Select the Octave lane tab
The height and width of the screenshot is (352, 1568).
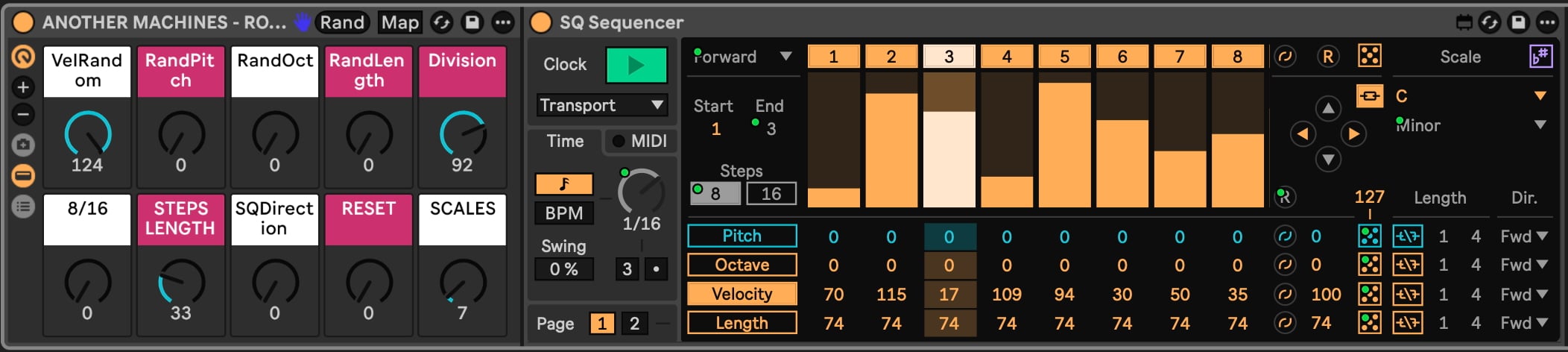[x=742, y=265]
